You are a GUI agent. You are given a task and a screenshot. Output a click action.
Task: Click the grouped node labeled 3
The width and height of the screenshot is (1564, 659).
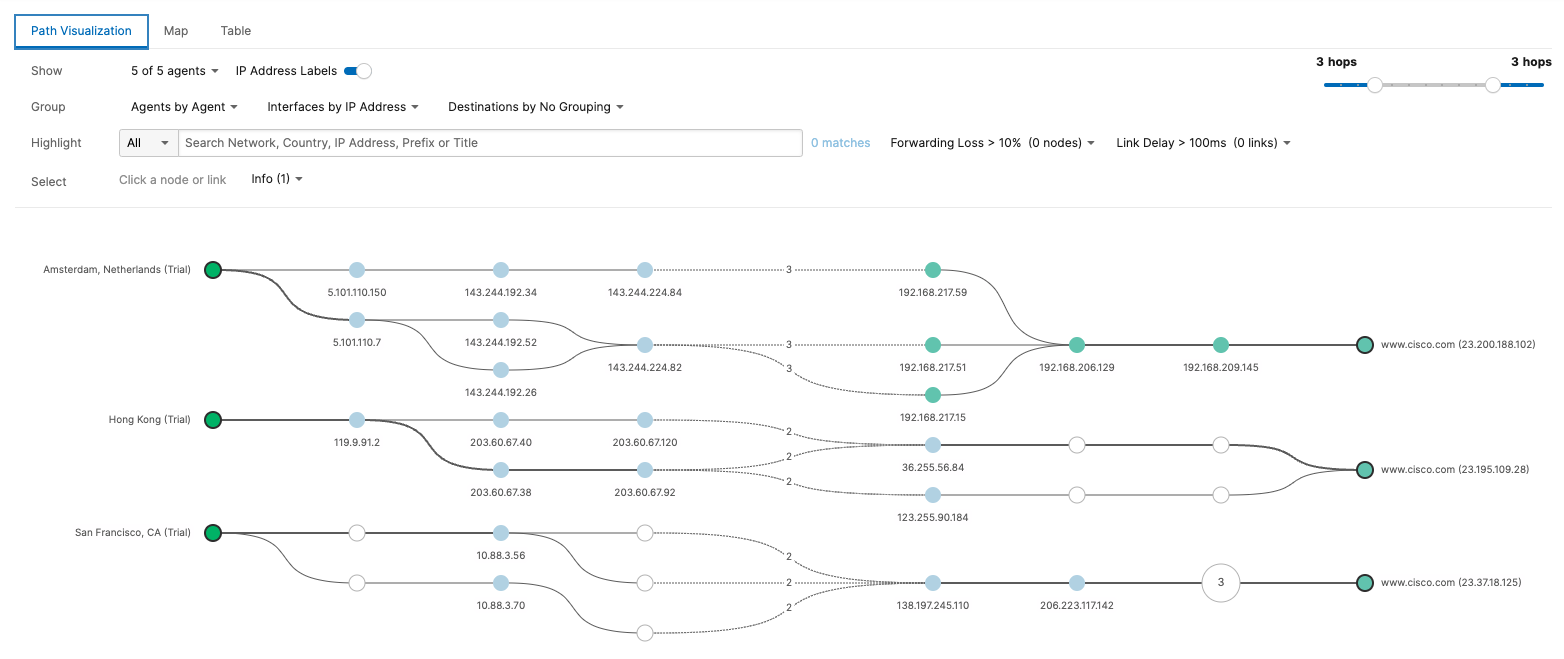1220,583
